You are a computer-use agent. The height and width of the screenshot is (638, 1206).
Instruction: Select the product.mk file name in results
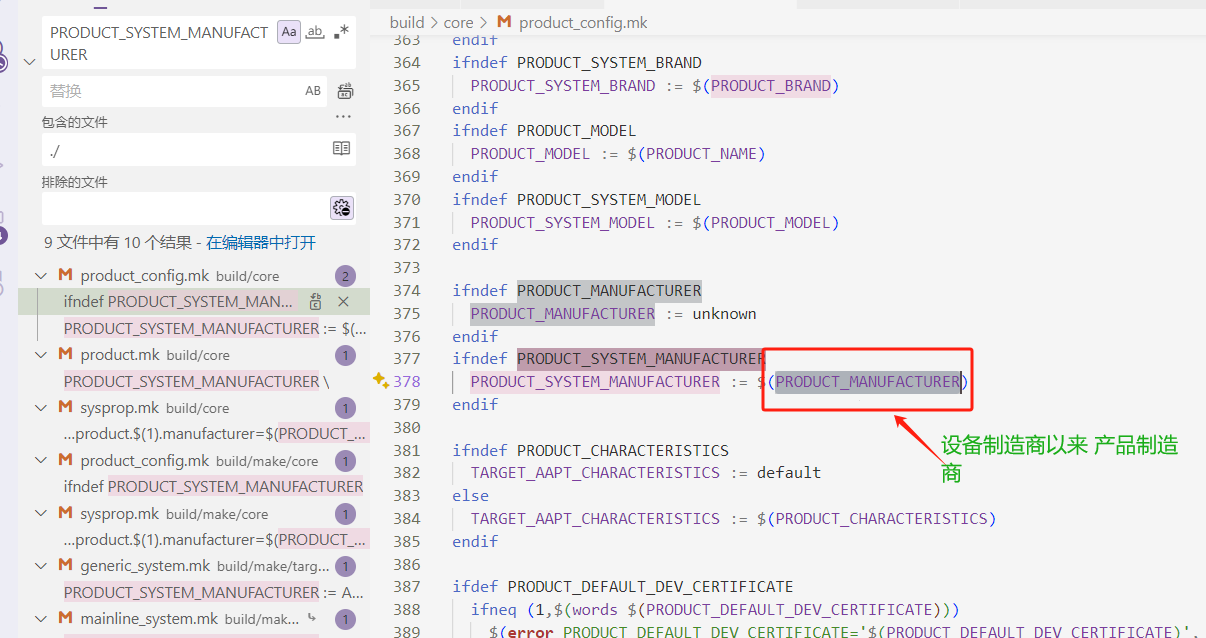(120, 355)
